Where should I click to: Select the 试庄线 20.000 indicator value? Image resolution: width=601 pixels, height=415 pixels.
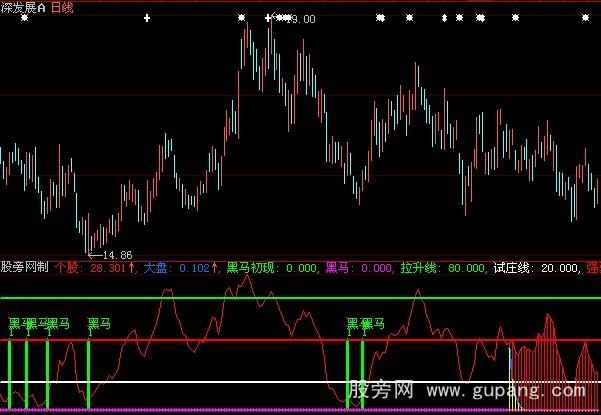pos(536,267)
